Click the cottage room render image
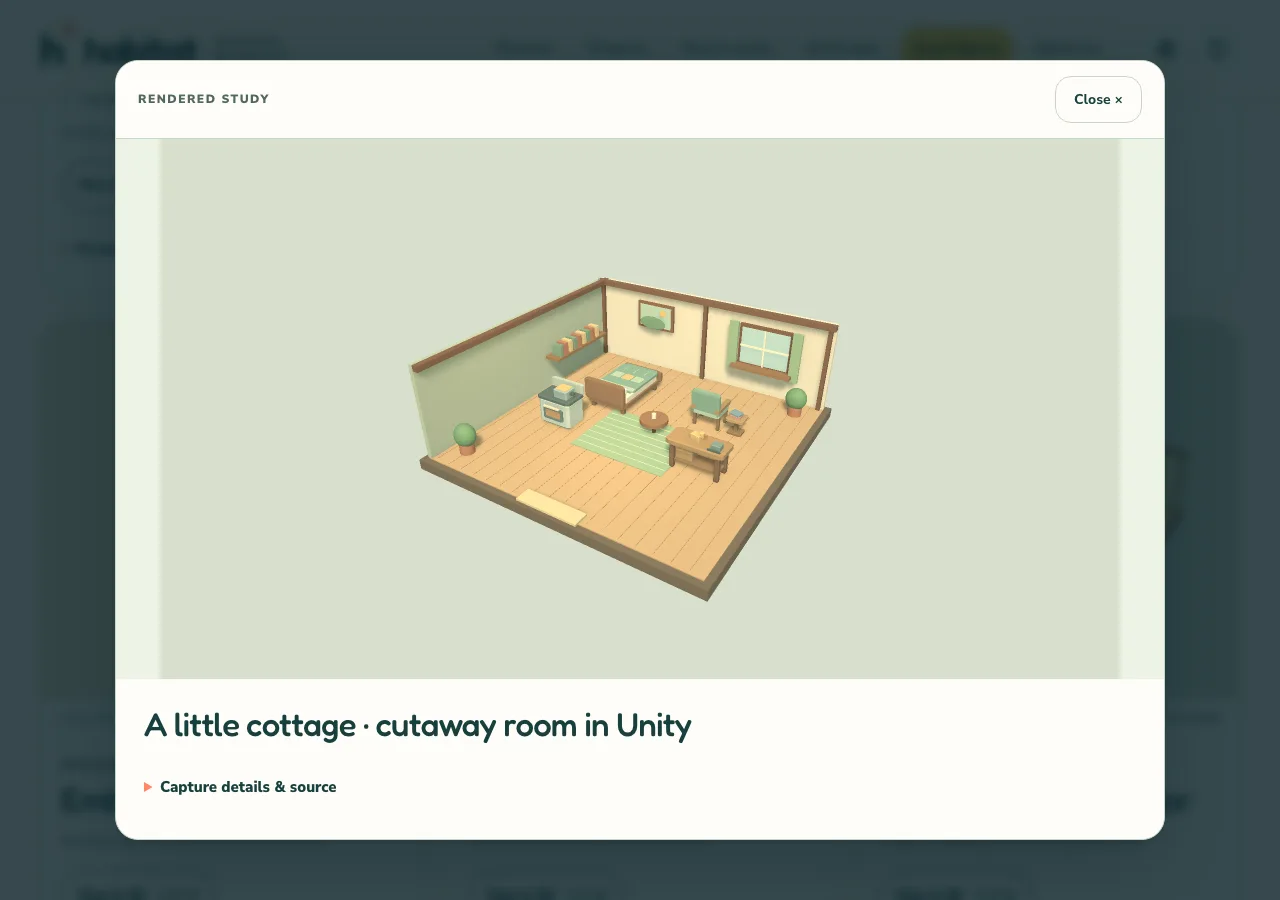The image size is (1280, 900). click(x=640, y=409)
